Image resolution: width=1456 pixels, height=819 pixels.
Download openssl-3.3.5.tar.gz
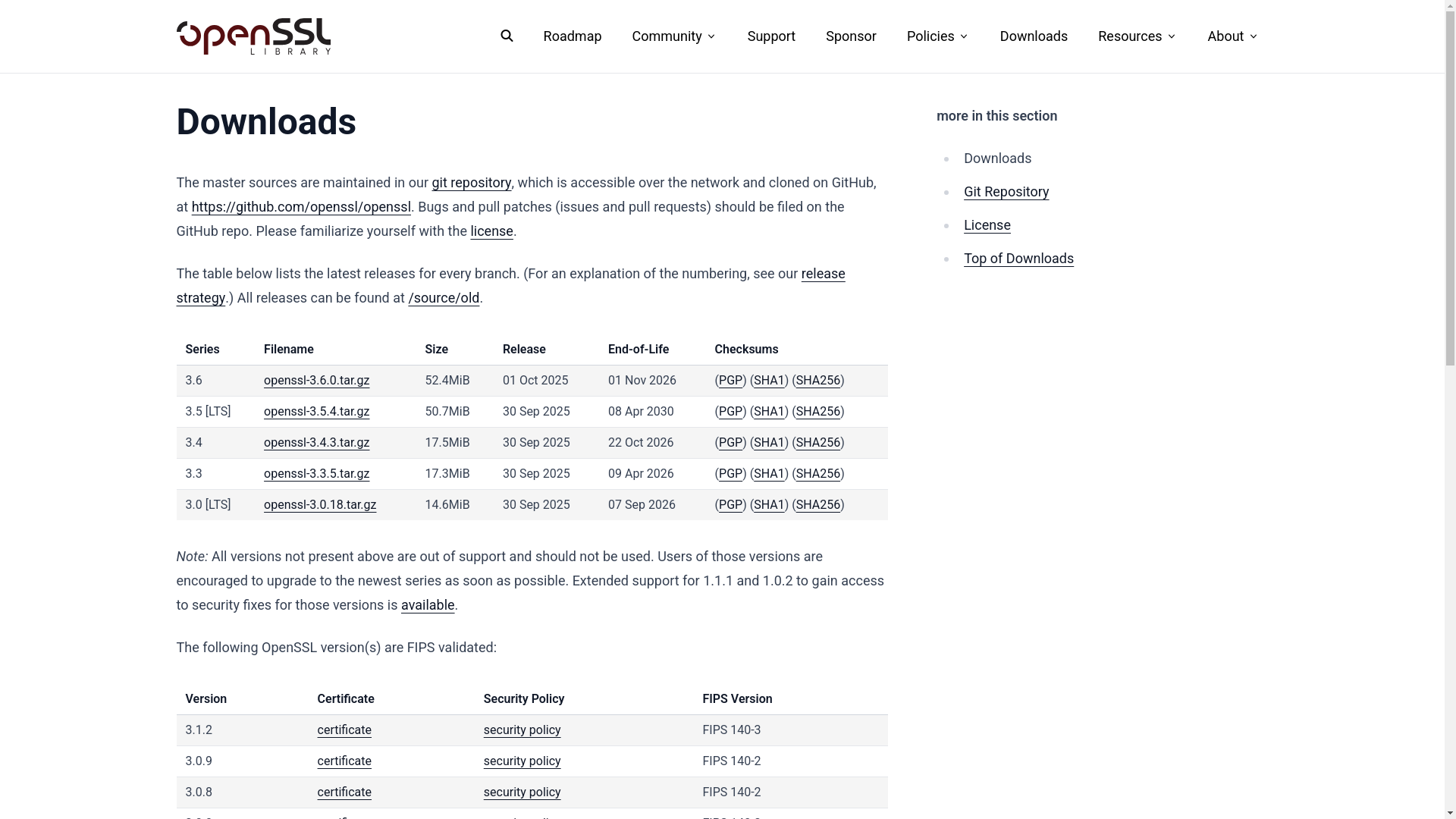tap(316, 474)
